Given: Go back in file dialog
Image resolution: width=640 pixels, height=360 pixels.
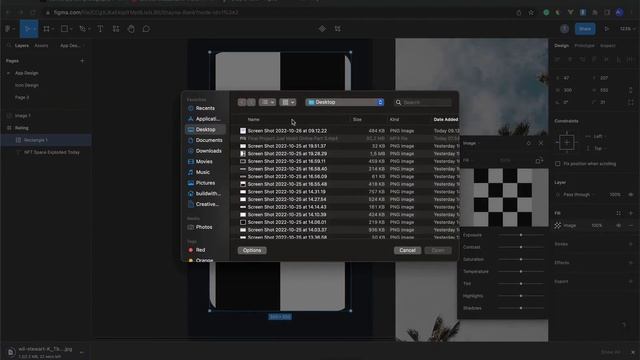Looking at the screenshot, I should [242, 102].
